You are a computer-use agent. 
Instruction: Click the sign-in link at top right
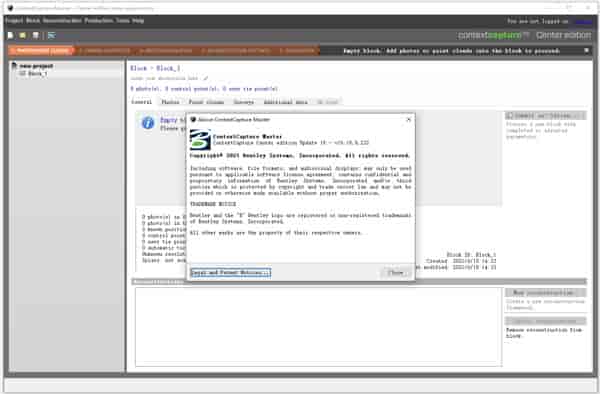pyautogui.click(x=583, y=21)
